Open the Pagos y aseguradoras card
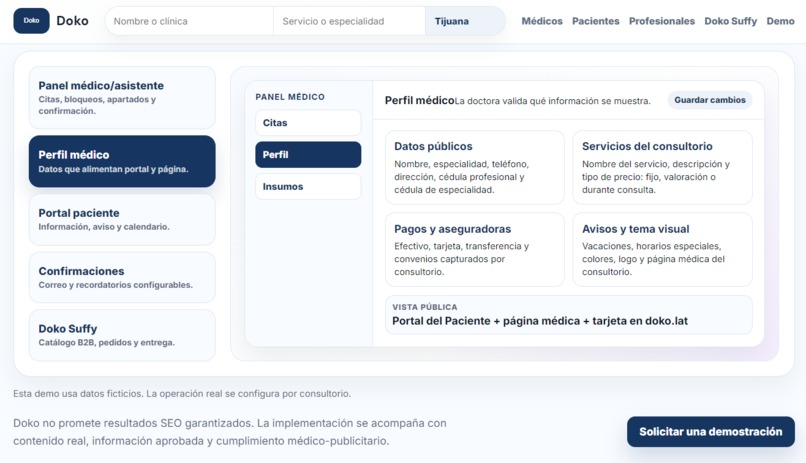This screenshot has height=463, width=806. (474, 250)
